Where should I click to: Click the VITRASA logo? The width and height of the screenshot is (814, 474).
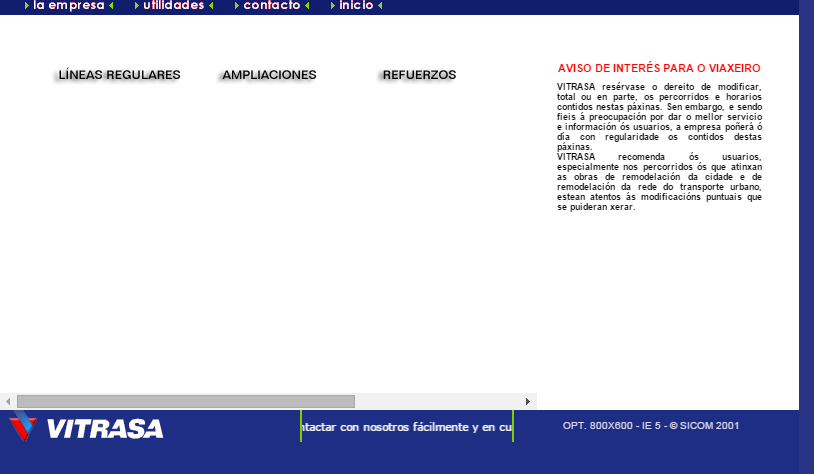pyautogui.click(x=87, y=427)
